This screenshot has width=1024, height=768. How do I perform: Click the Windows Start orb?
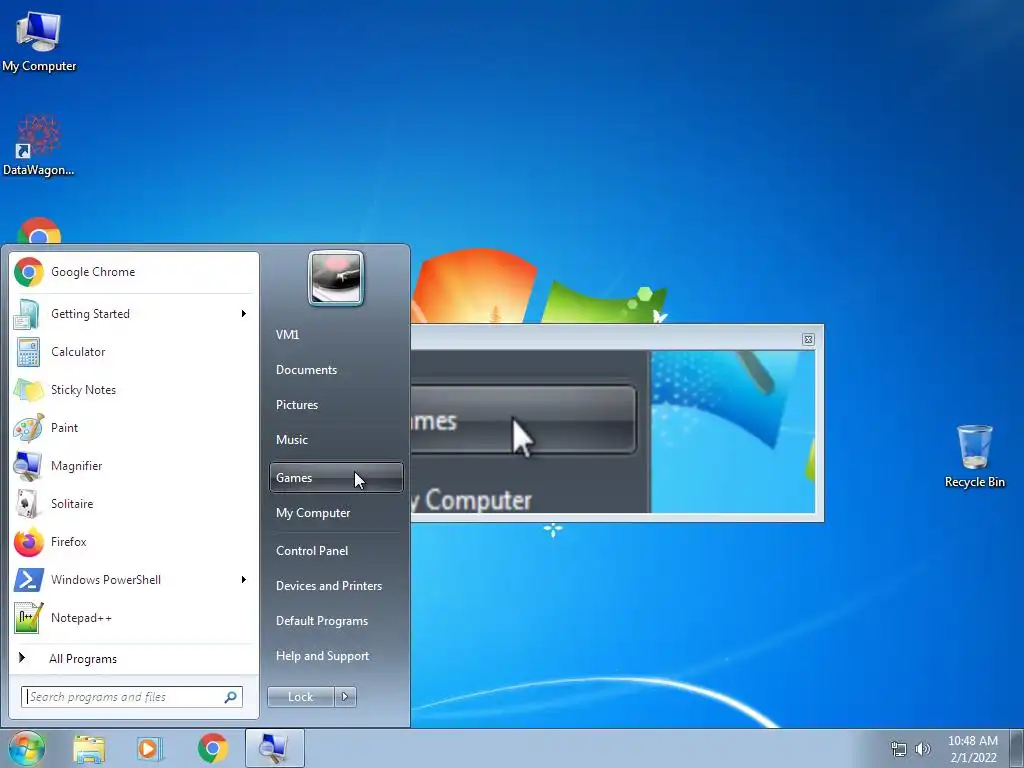pyautogui.click(x=26, y=748)
